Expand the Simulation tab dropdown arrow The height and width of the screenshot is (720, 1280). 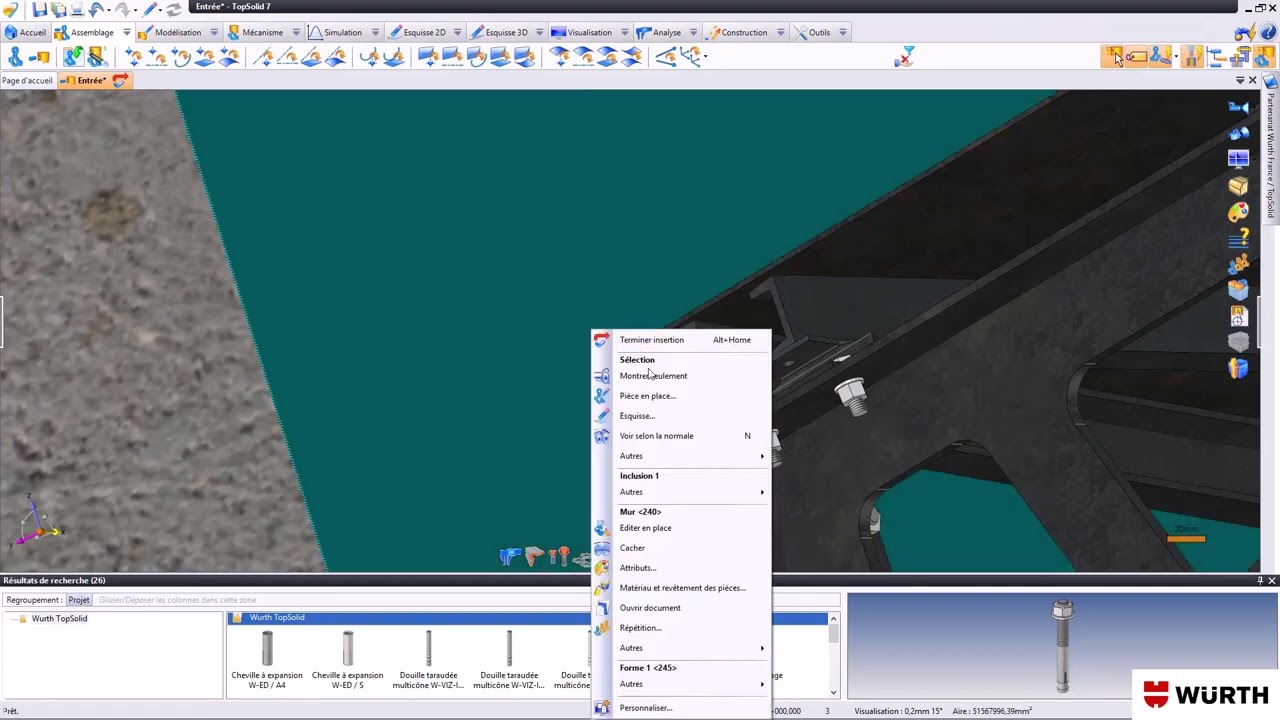pos(376,32)
